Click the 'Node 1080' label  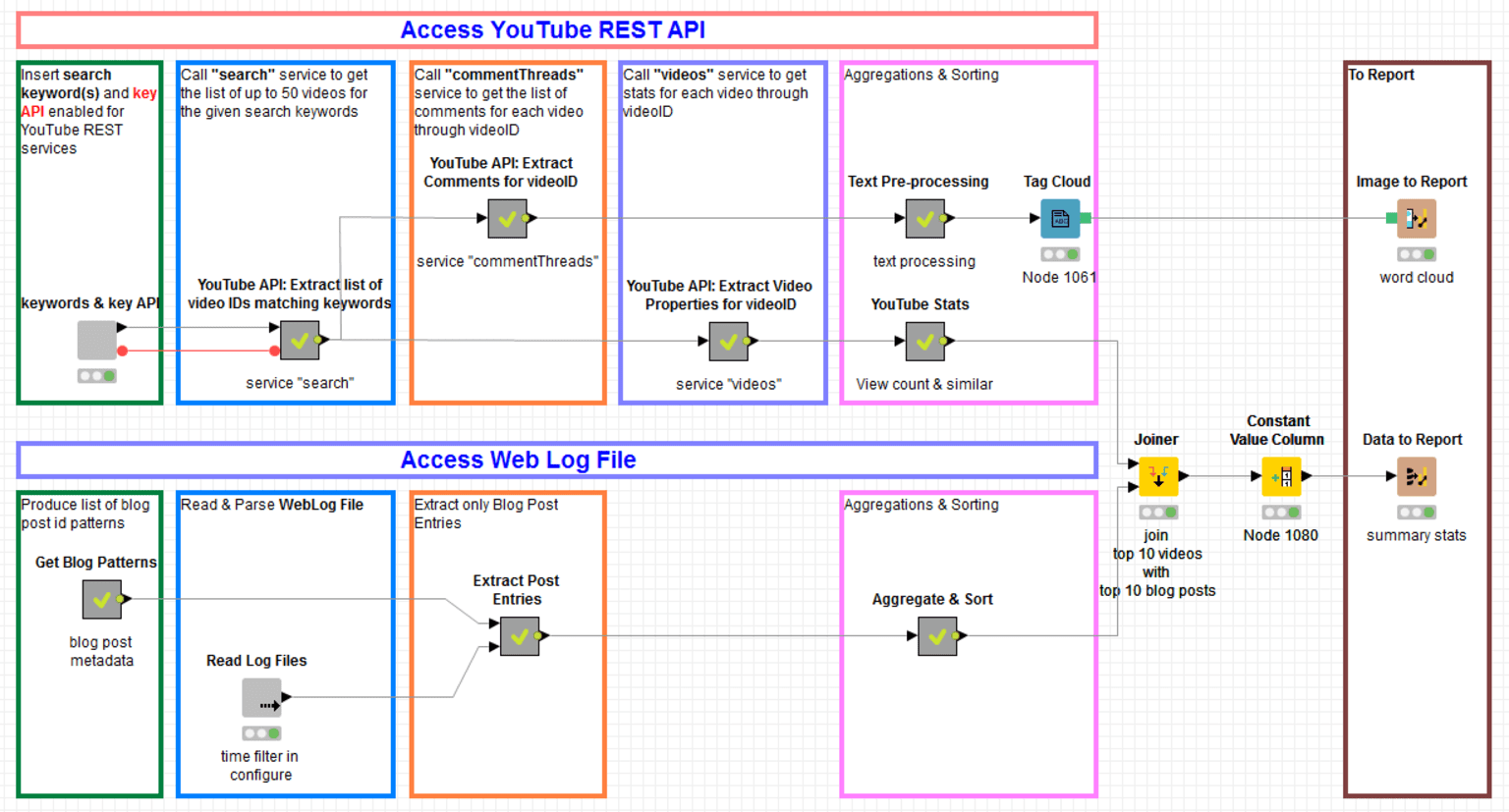pos(1281,536)
